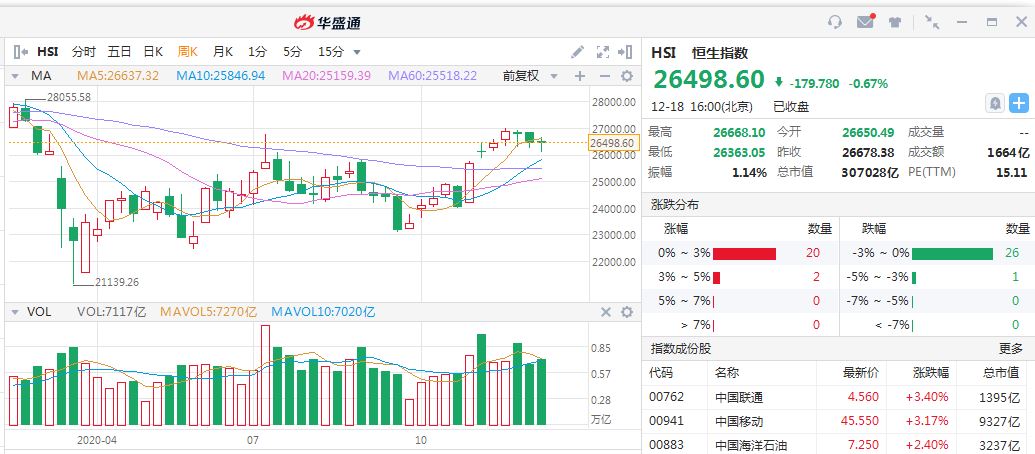Viewport: 1035px width, 454px height.
Task: Switch to 日K daily chart tab
Action: [153, 52]
